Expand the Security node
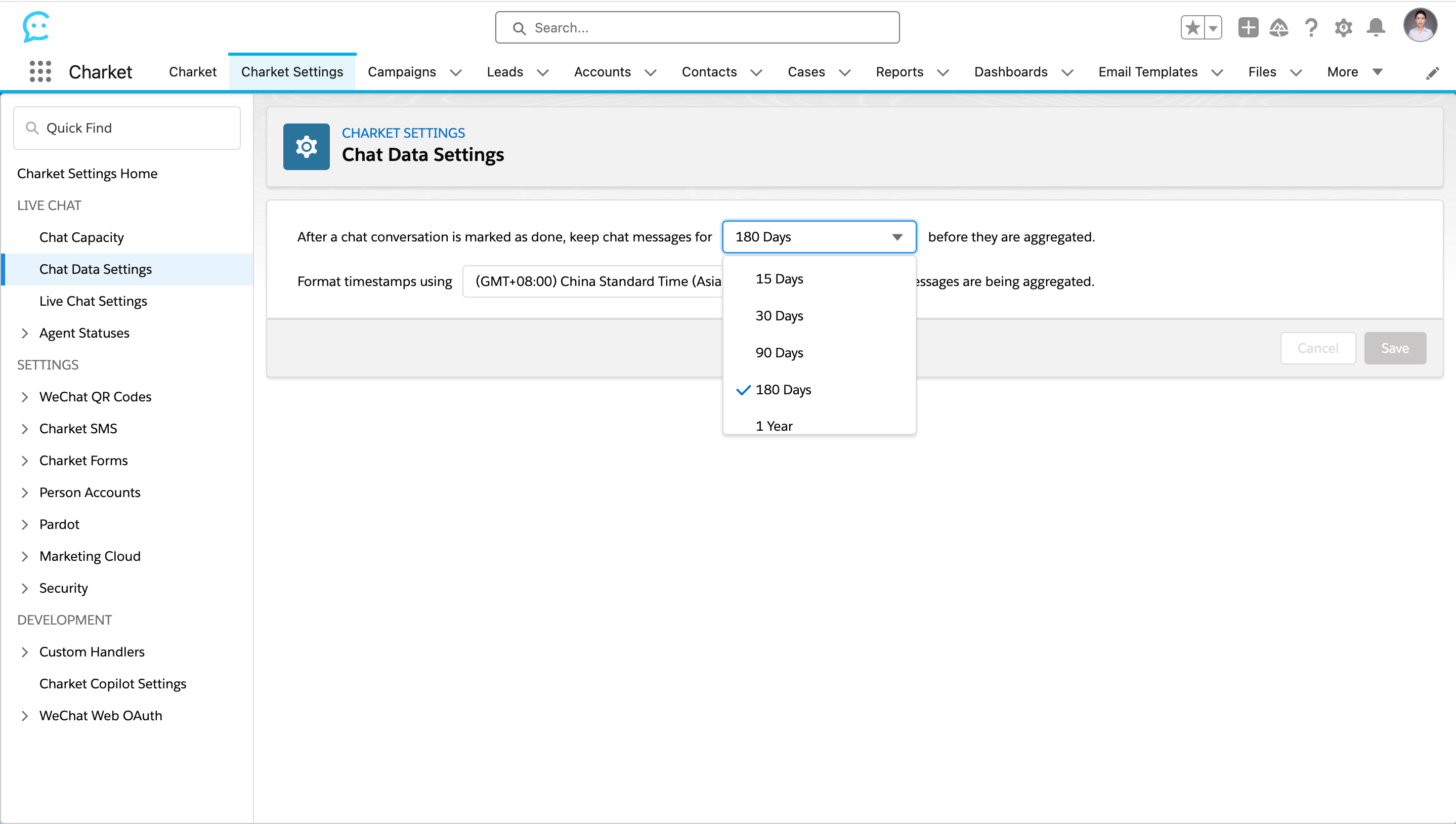The height and width of the screenshot is (824, 1456). 24,588
